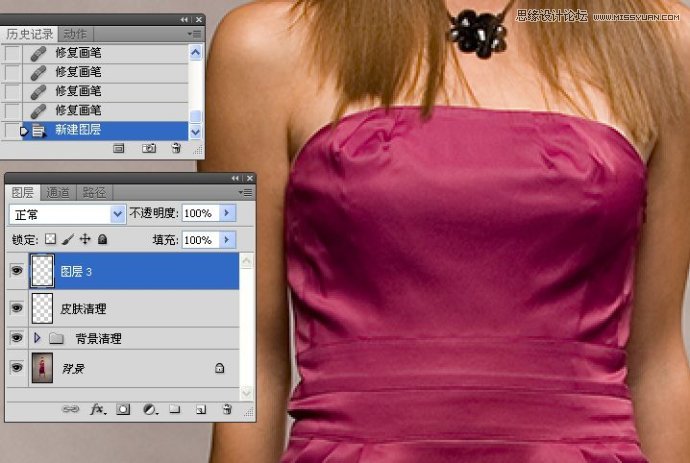
Task: Hide the 背景 layer
Action: point(17,368)
